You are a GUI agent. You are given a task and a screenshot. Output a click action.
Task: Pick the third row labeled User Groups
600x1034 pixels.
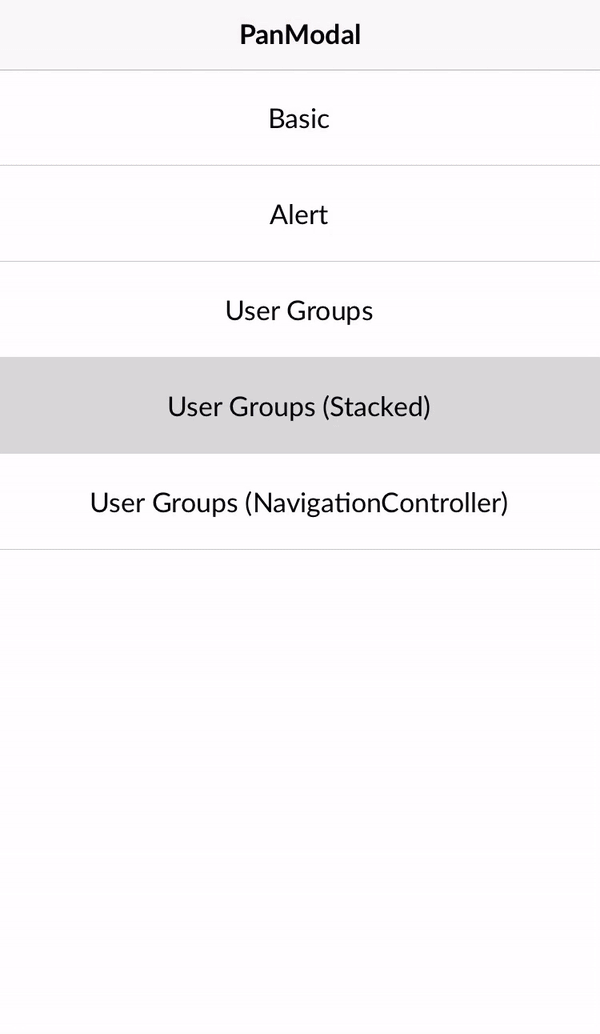299,310
